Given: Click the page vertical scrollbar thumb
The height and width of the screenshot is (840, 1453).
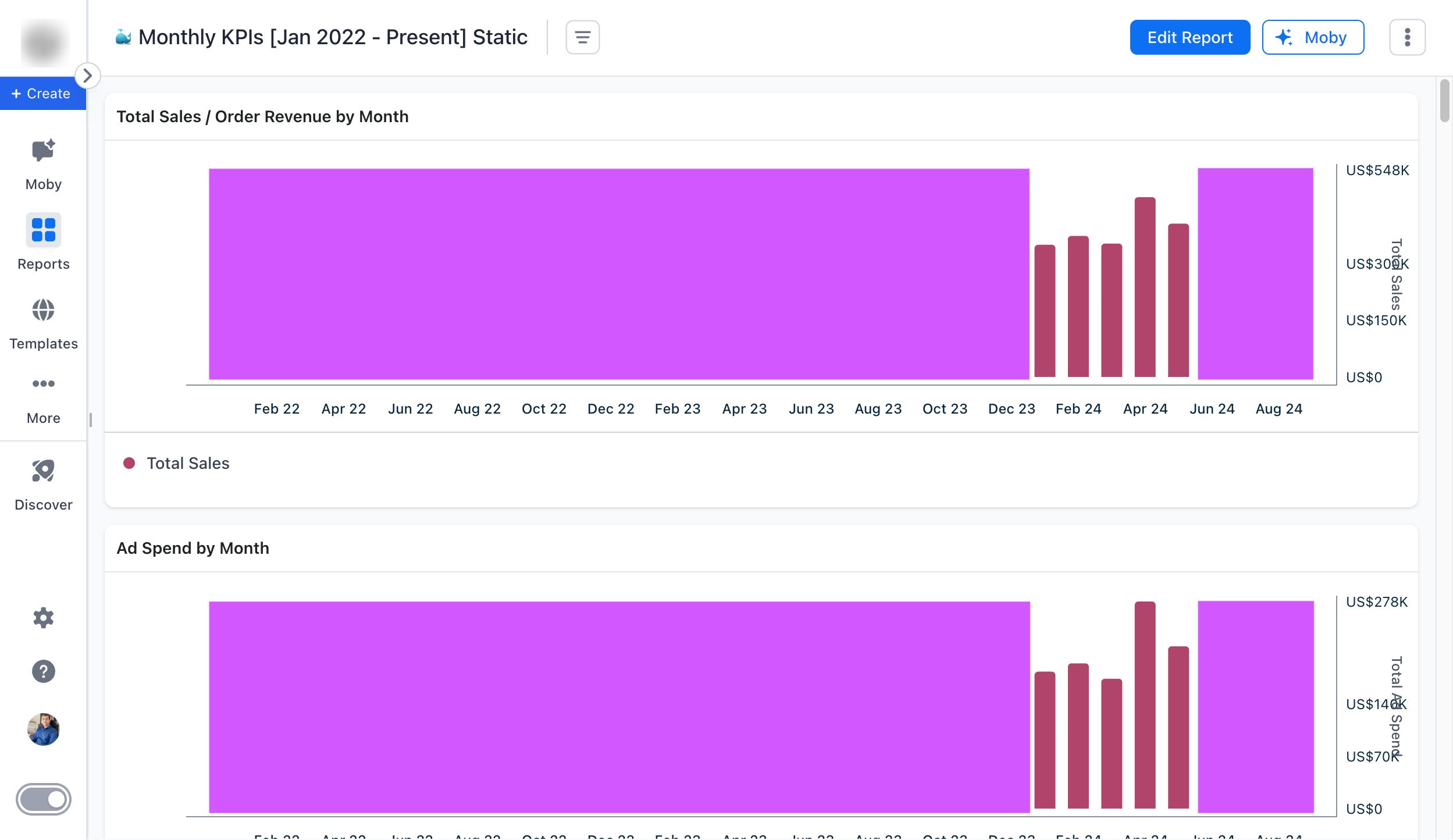Looking at the screenshot, I should (1444, 100).
